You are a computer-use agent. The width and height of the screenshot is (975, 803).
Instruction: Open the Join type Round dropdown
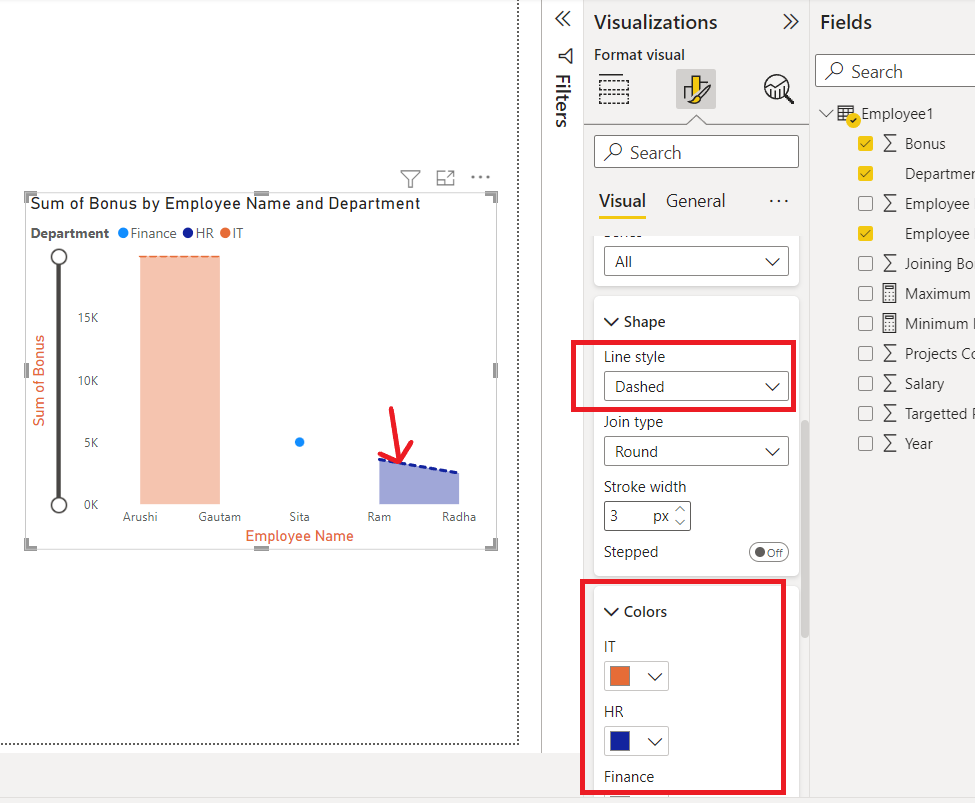[x=696, y=452]
